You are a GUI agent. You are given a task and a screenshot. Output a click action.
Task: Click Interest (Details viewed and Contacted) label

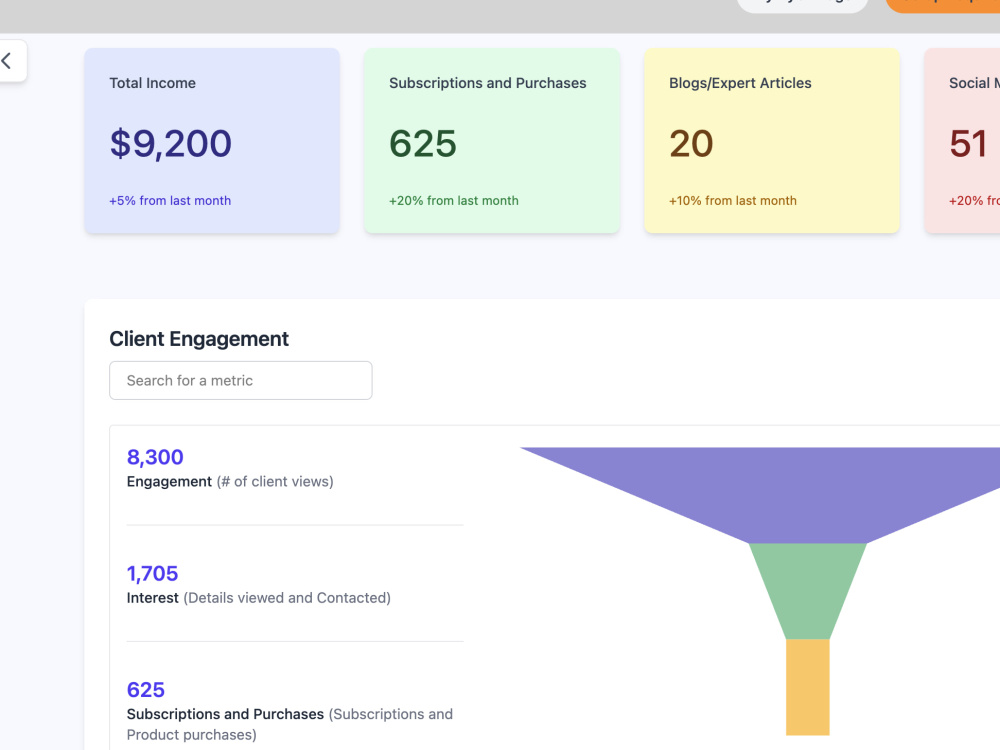click(259, 598)
